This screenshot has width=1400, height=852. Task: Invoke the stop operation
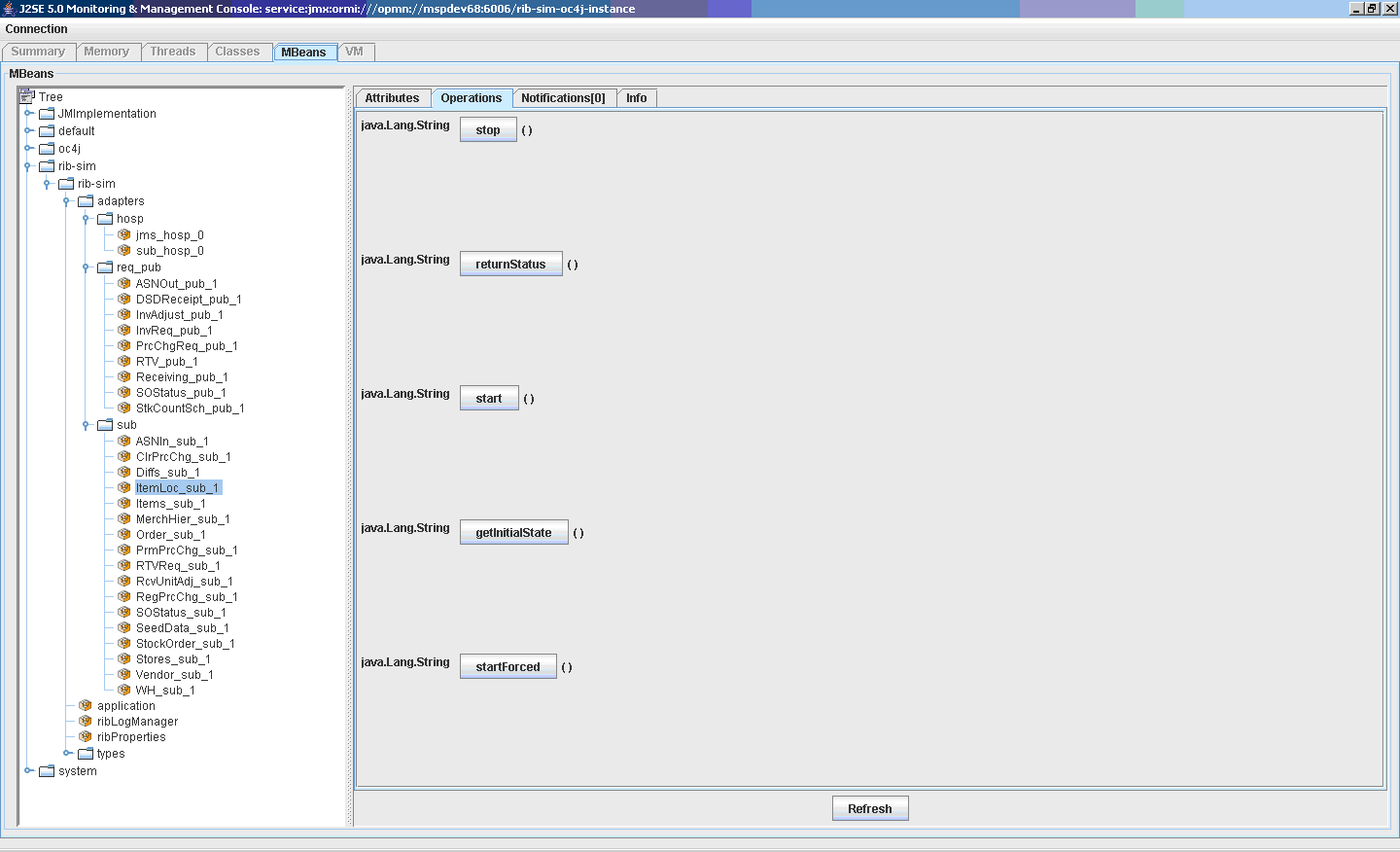pyautogui.click(x=488, y=130)
